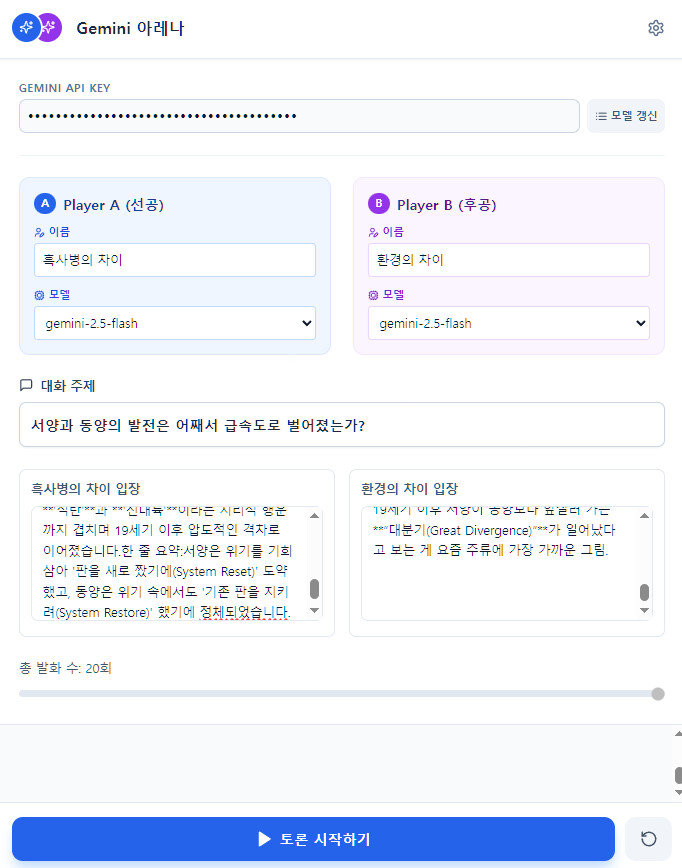Click the purple sparkle logo icon
This screenshot has height=868, width=682.
coord(50,28)
